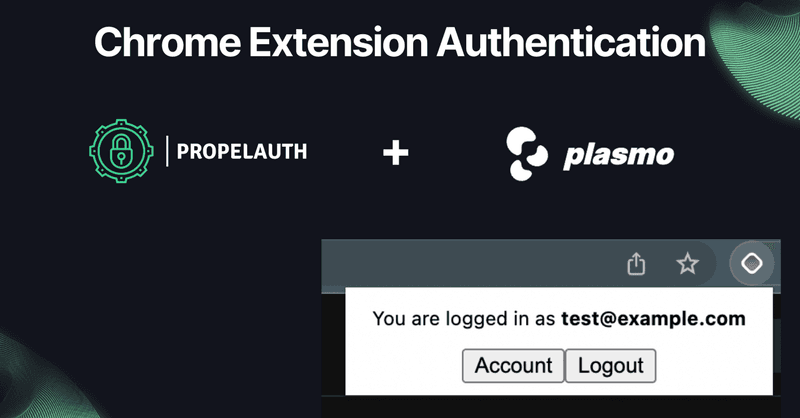
Task: Click the Chrome Extension Authentication heading
Action: [x=400, y=42]
